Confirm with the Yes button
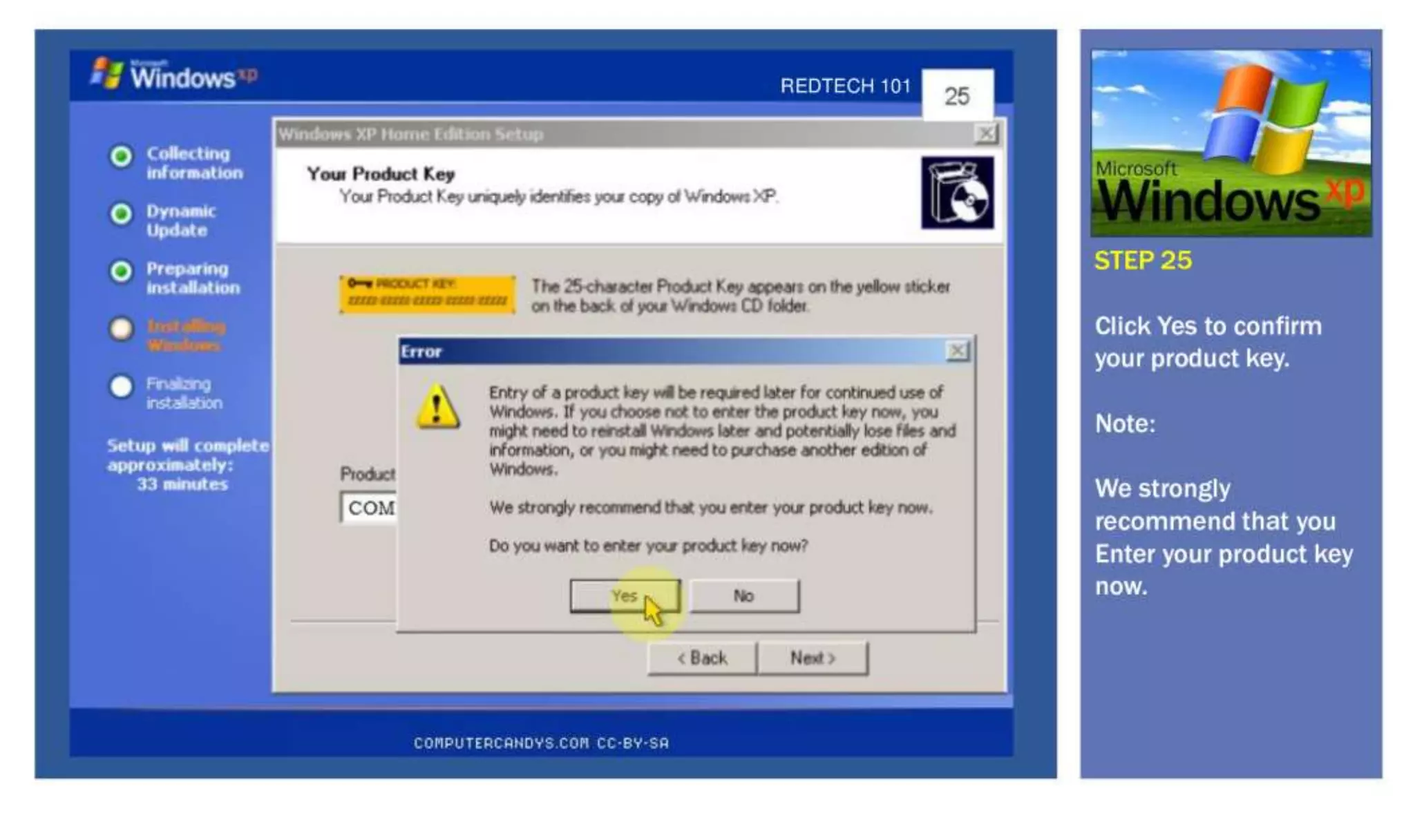Image resolution: width=1415 pixels, height=840 pixels. (x=625, y=595)
